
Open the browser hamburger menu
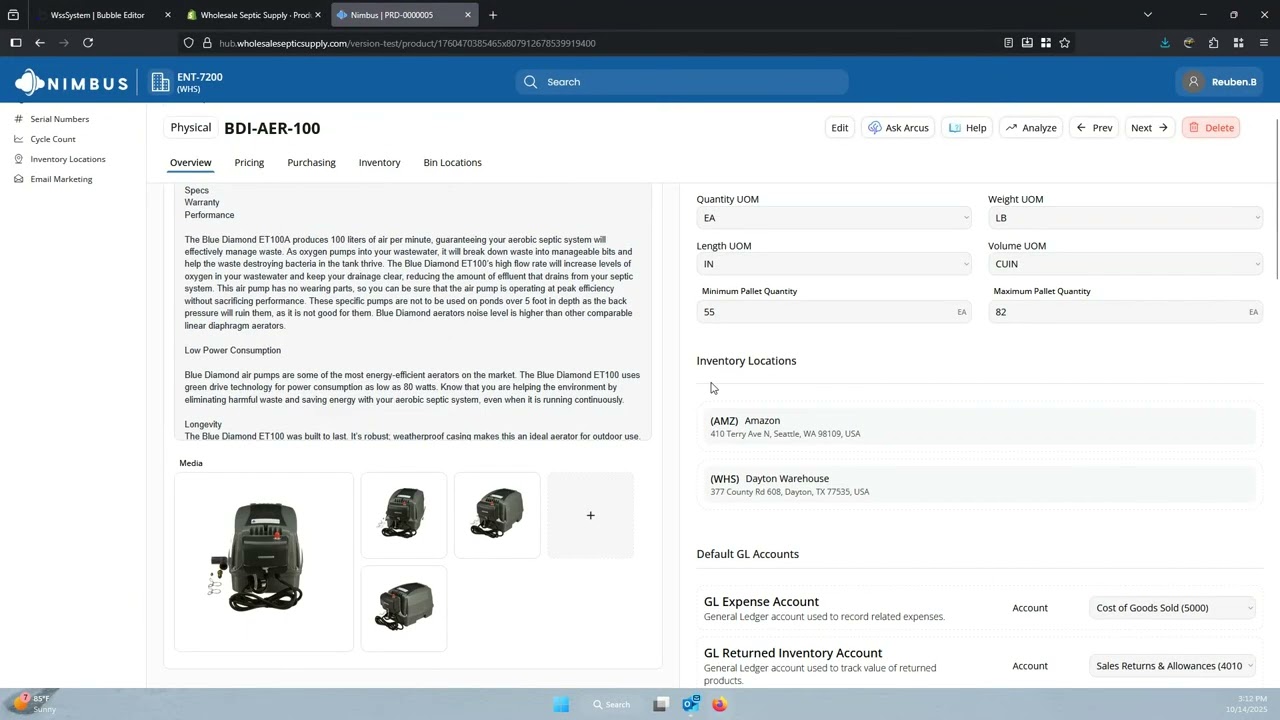click(x=1264, y=43)
